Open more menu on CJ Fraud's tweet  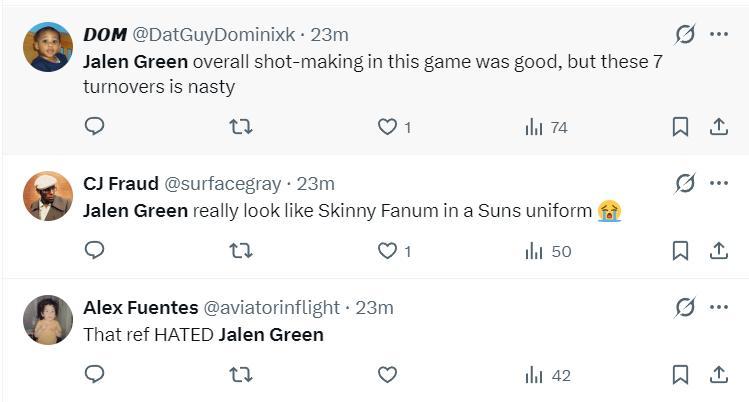click(719, 183)
